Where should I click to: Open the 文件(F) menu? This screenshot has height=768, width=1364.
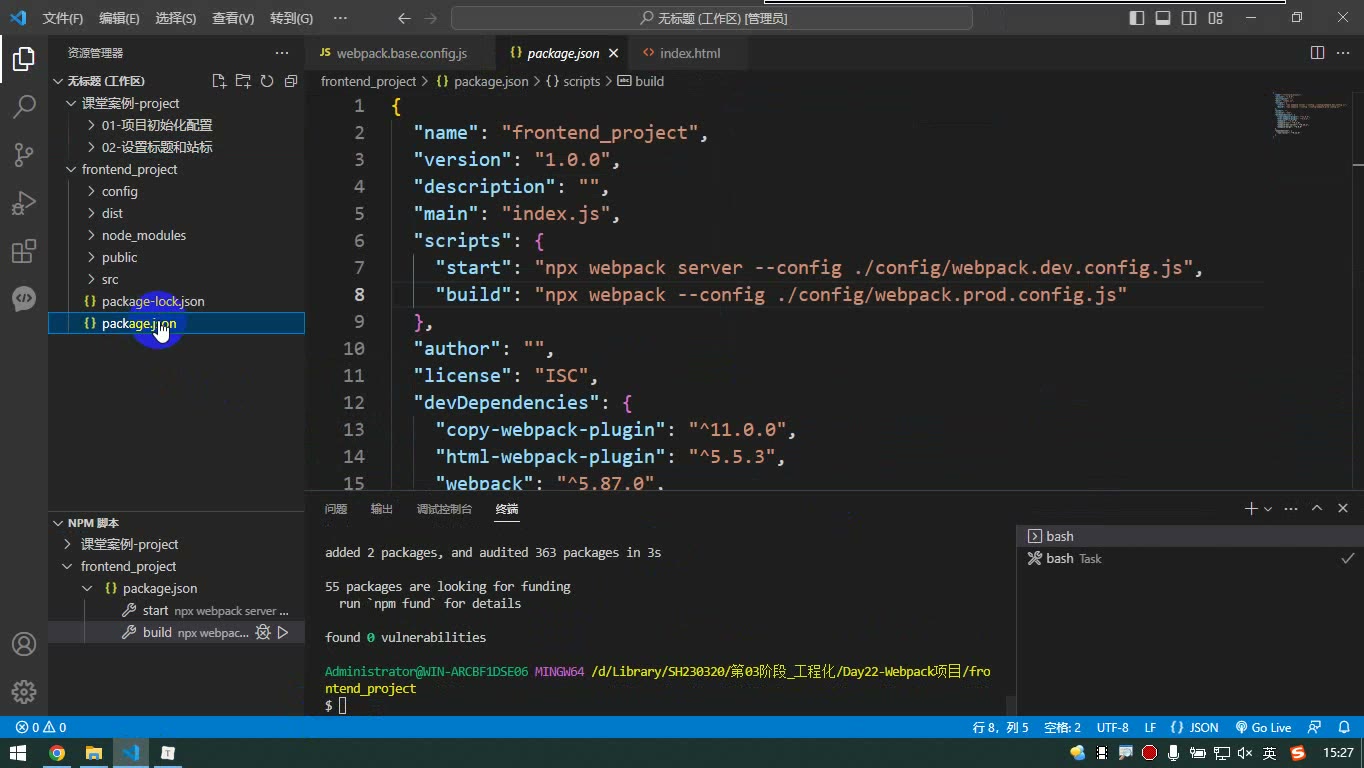pos(63,18)
